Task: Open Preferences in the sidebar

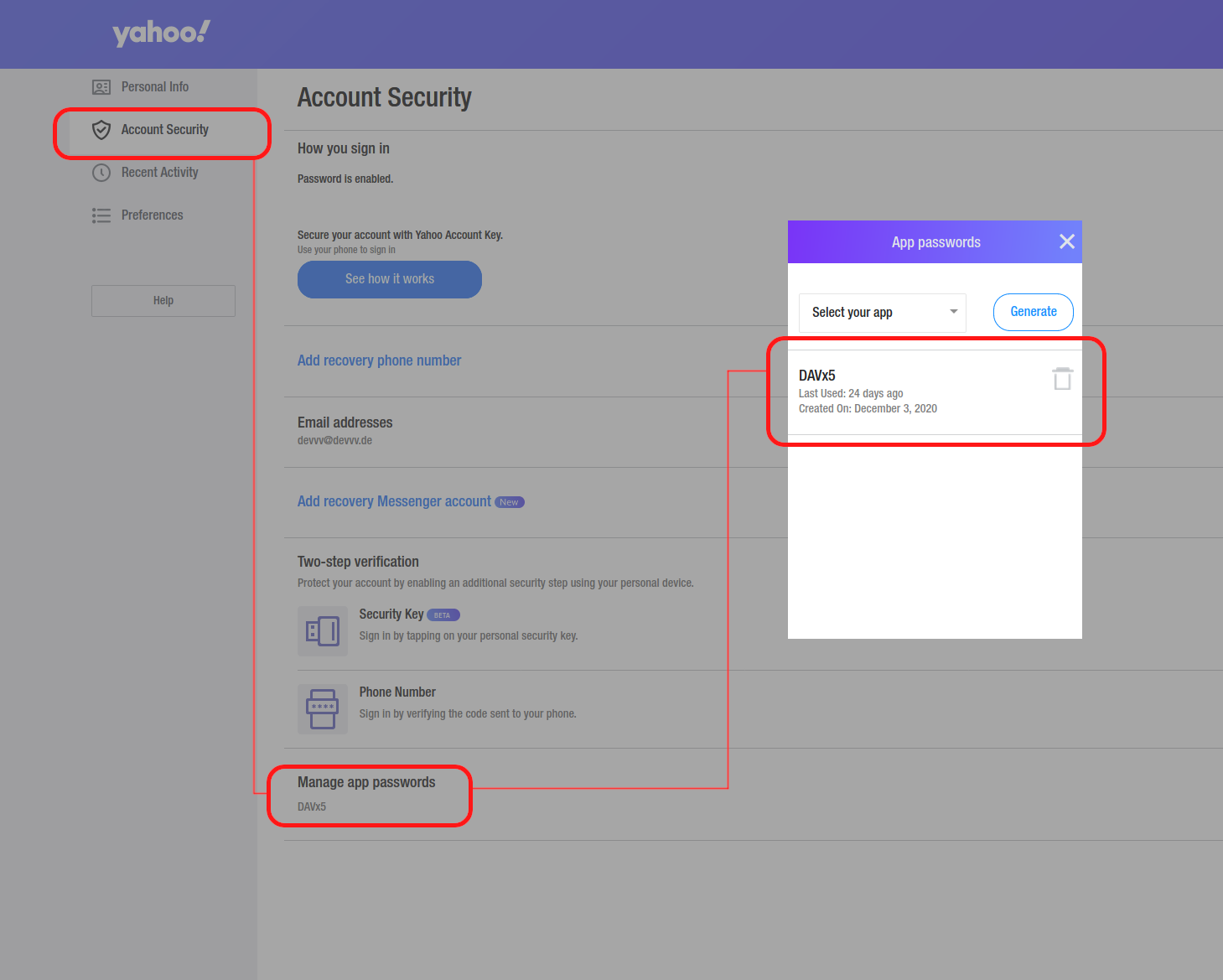Action: [152, 215]
